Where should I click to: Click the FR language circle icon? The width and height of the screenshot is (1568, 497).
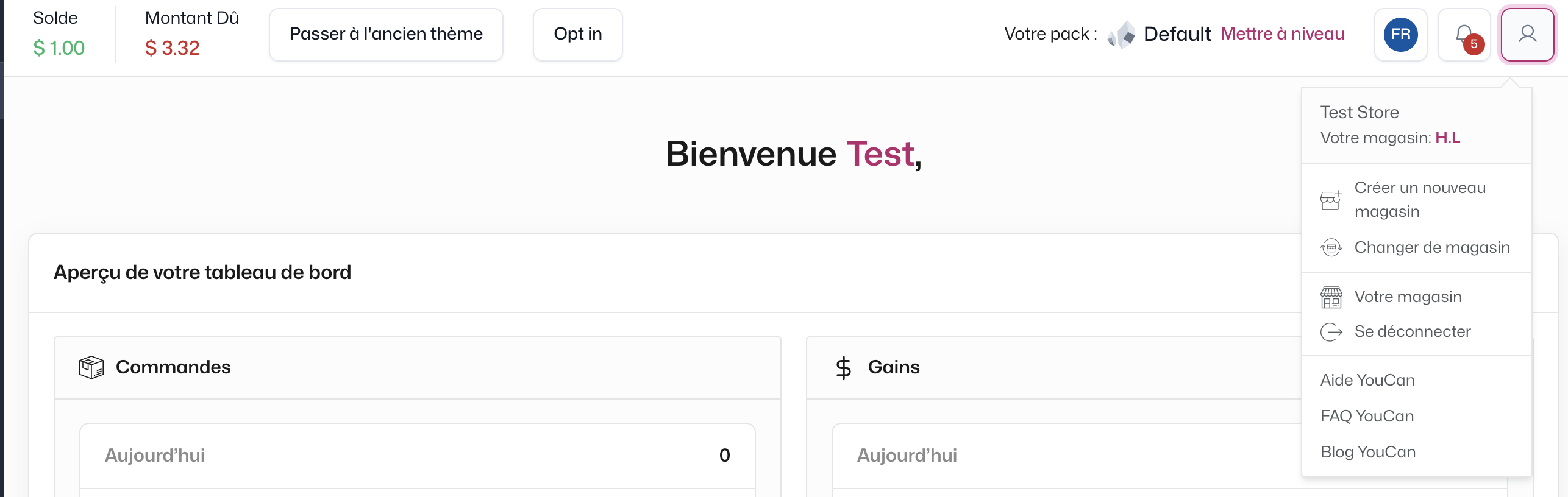pos(1401,35)
